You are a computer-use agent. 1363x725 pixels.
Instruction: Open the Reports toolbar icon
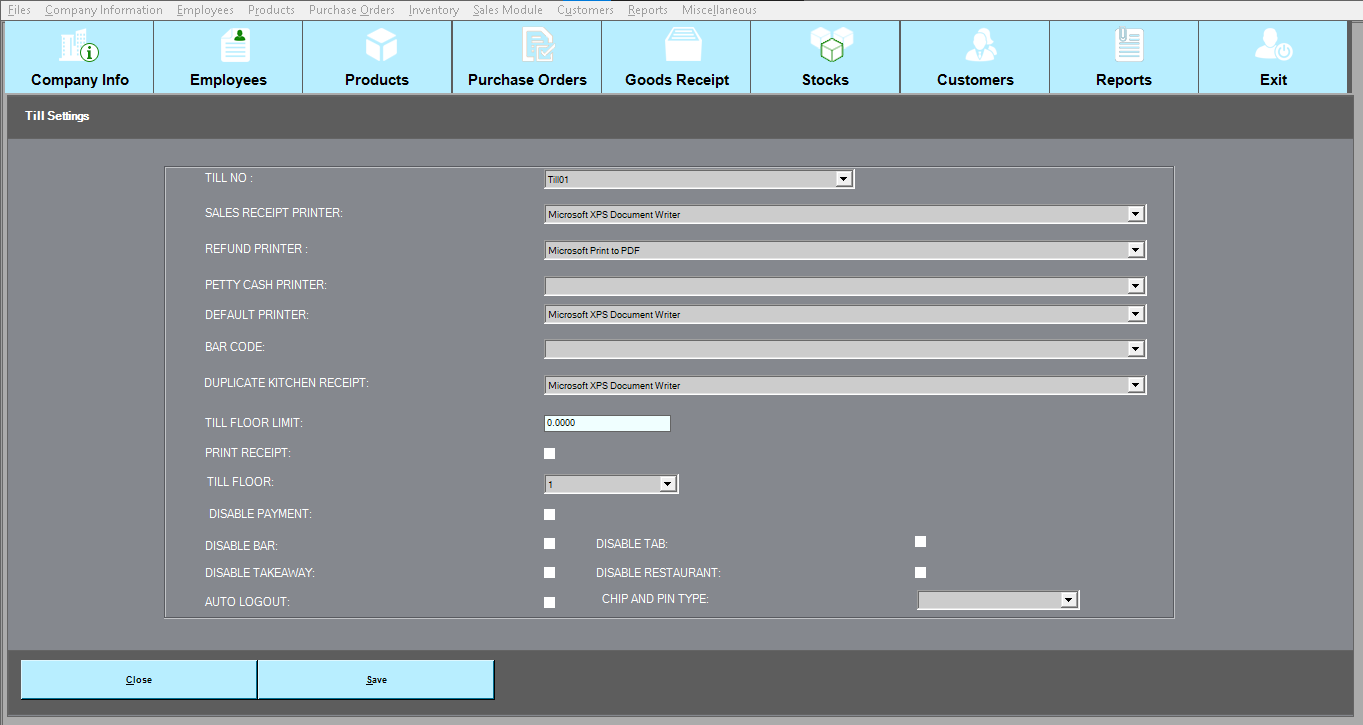pyautogui.click(x=1124, y=47)
